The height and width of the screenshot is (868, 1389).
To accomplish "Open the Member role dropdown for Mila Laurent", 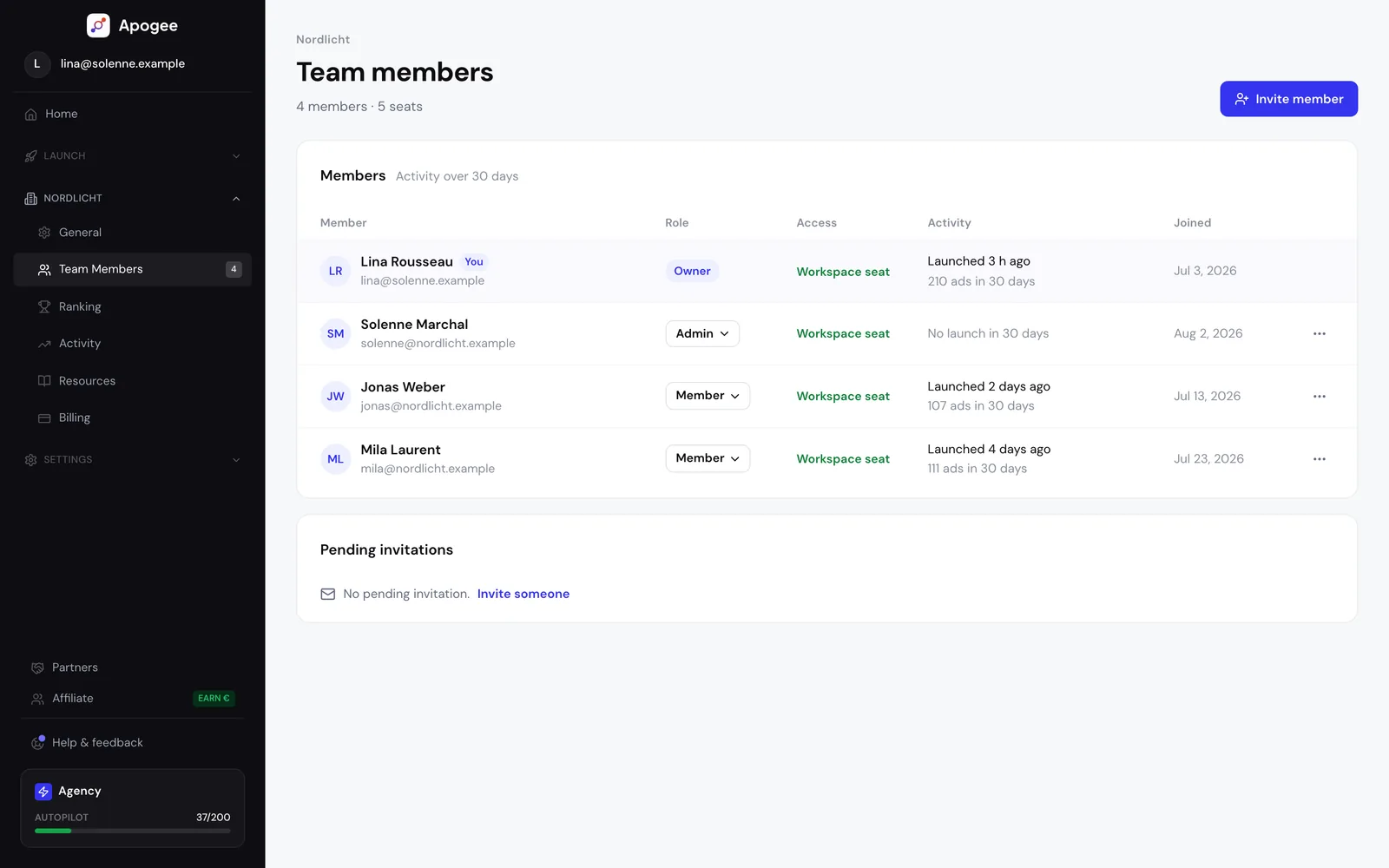I will pos(708,458).
